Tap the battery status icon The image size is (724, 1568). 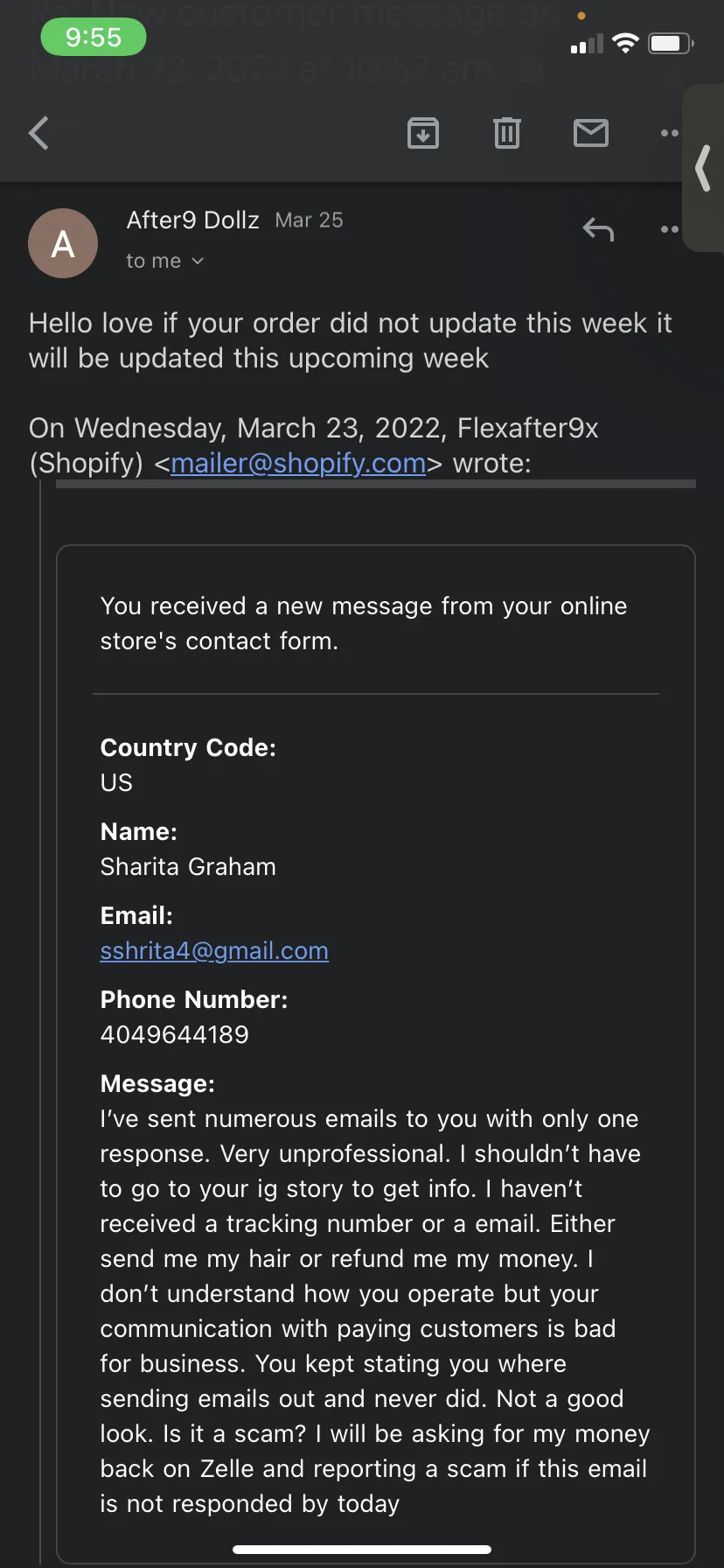671,43
